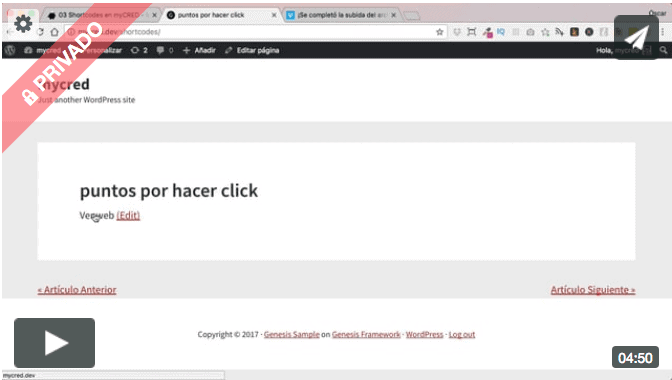Image resolution: width=672 pixels, height=380 pixels.
Task: Click 'Editar página' in the admin bar
Action: click(252, 50)
